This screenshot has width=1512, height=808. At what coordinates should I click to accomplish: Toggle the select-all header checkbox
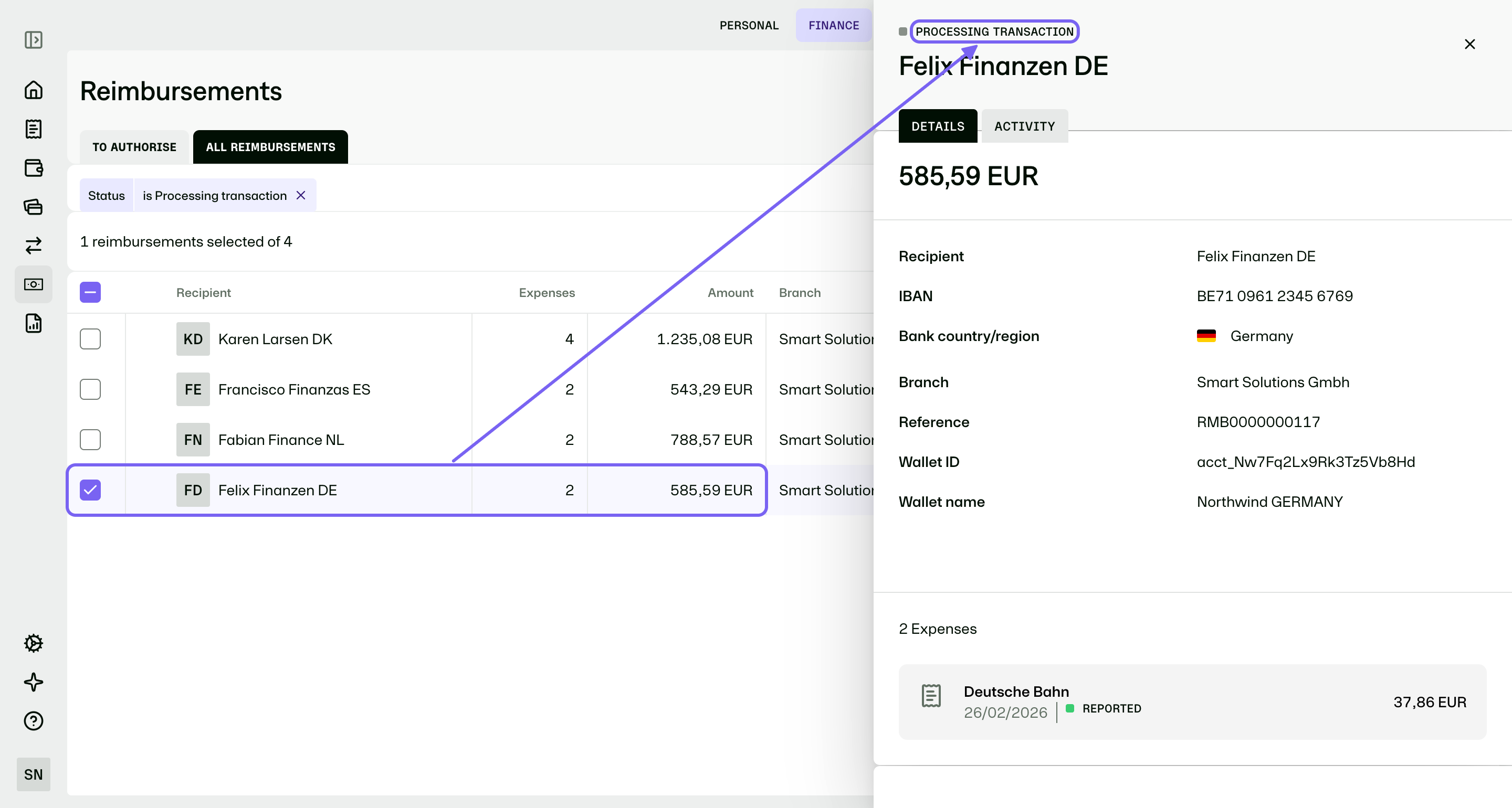(x=90, y=292)
